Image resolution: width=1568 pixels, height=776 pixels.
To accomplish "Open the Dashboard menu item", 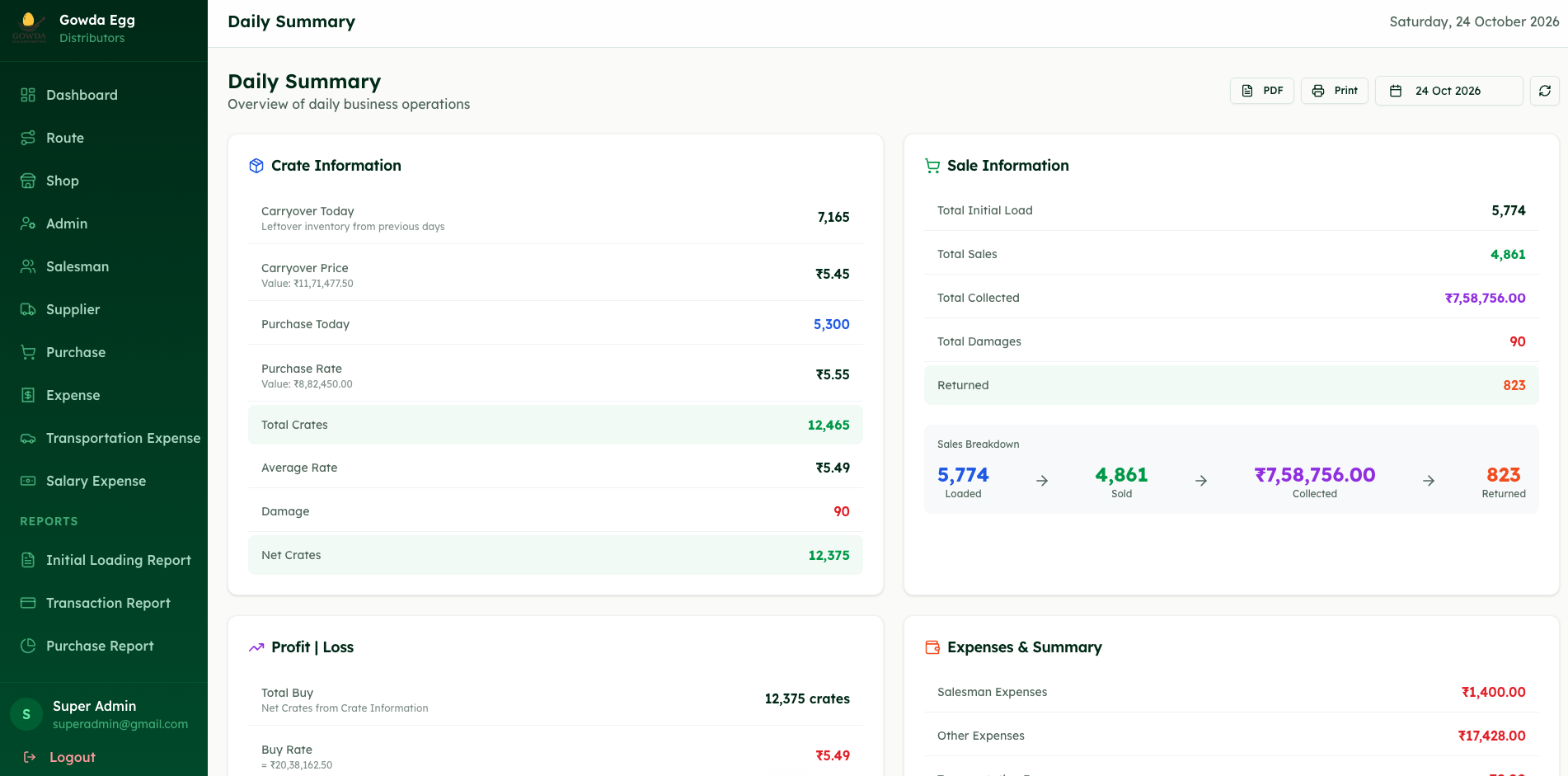I will [x=104, y=95].
